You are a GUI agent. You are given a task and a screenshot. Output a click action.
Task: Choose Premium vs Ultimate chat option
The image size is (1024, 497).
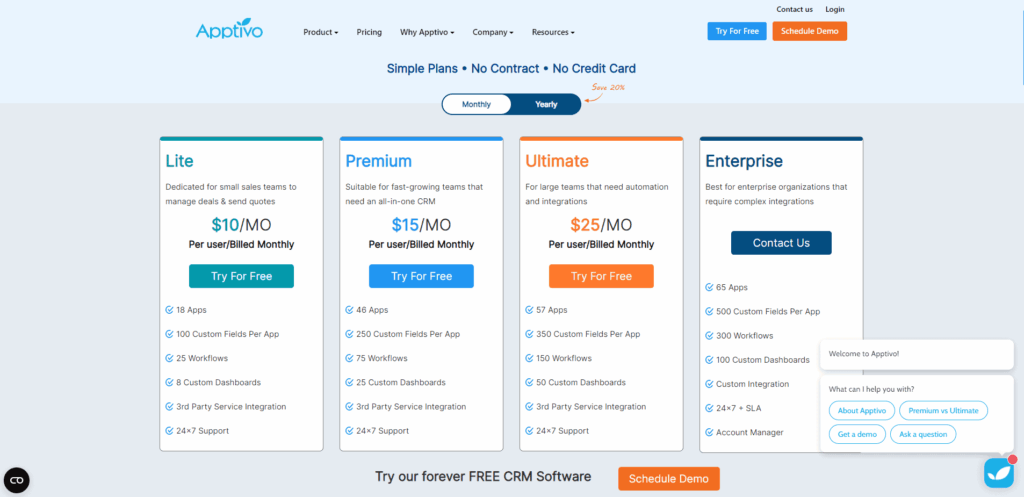coord(943,411)
